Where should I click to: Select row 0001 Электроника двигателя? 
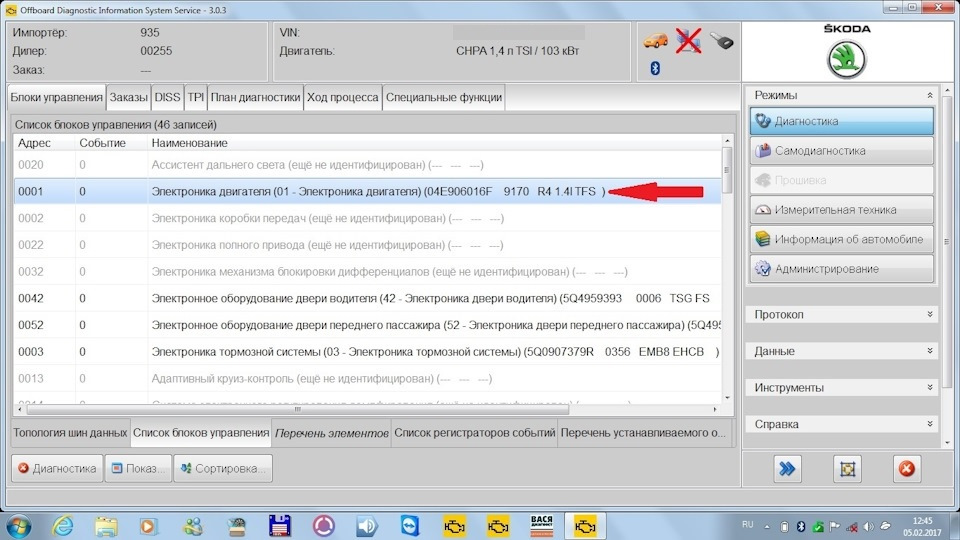367,192
